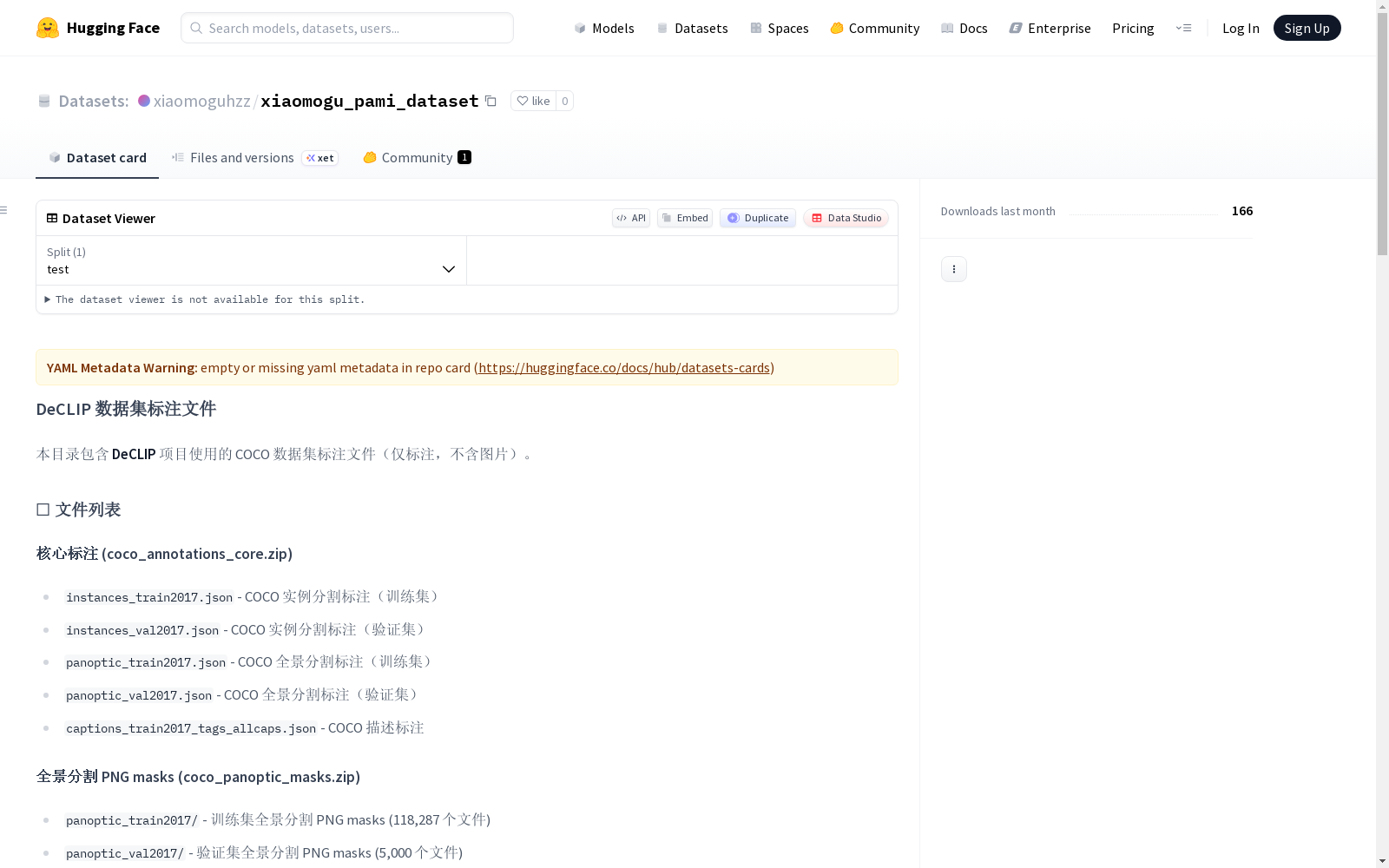This screenshot has width=1389, height=868.
Task: Like the dataset with heart button
Action: click(533, 101)
